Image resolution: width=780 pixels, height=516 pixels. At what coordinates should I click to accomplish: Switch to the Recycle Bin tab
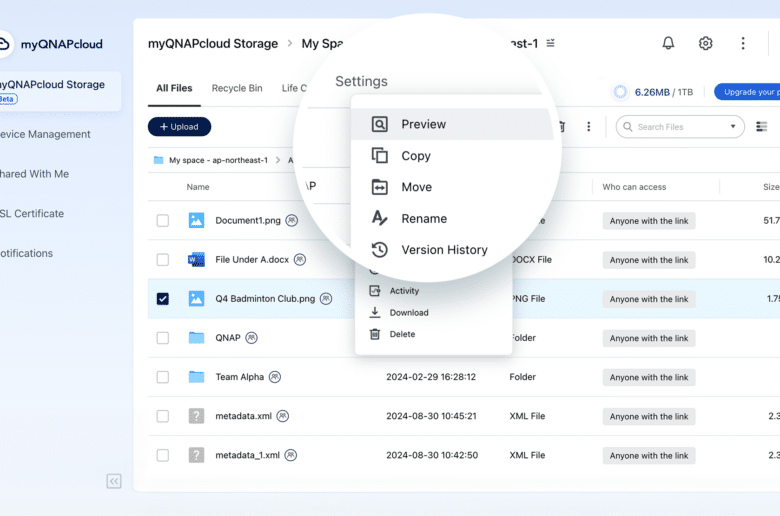click(237, 88)
